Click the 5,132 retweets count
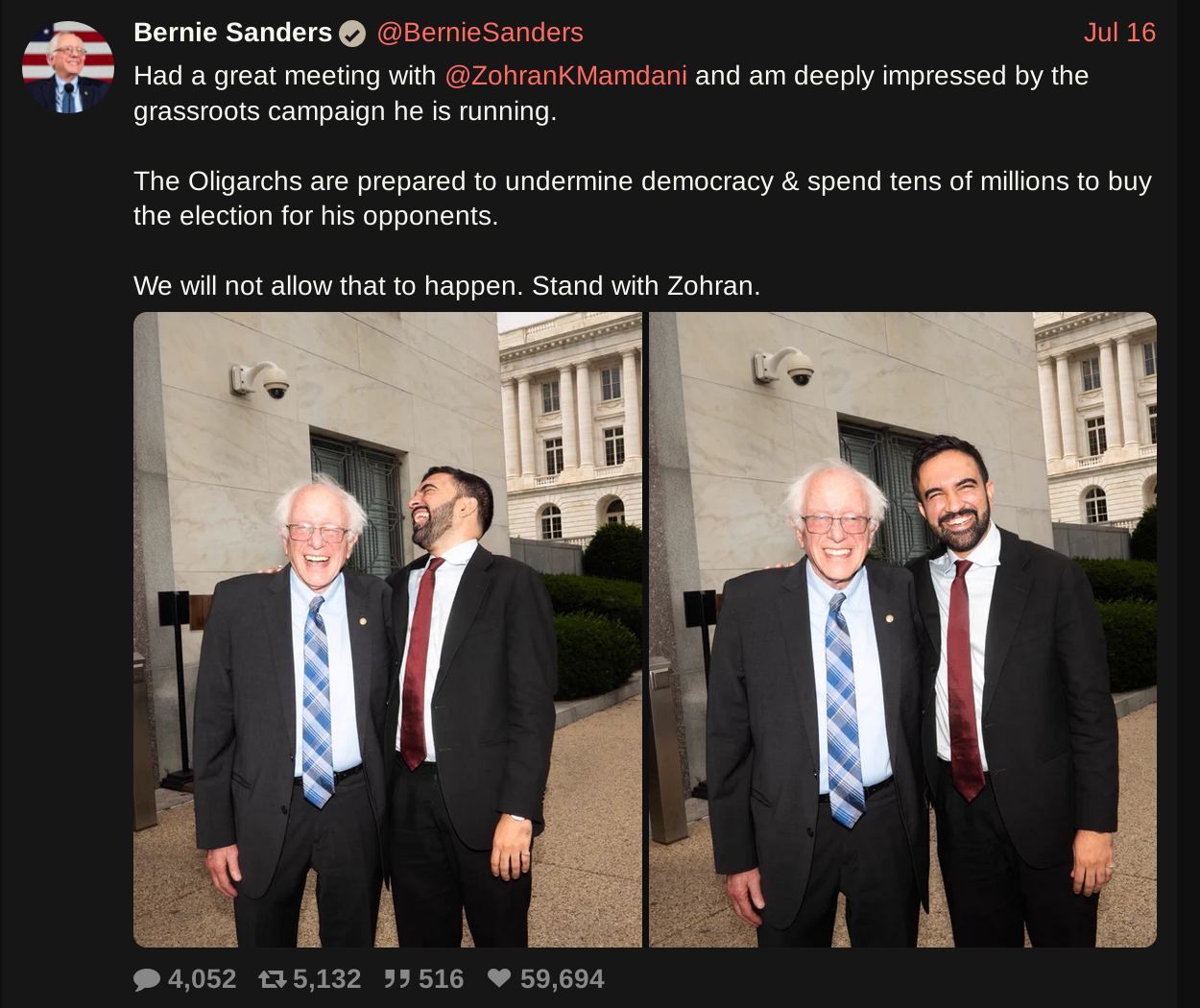 coord(326,979)
